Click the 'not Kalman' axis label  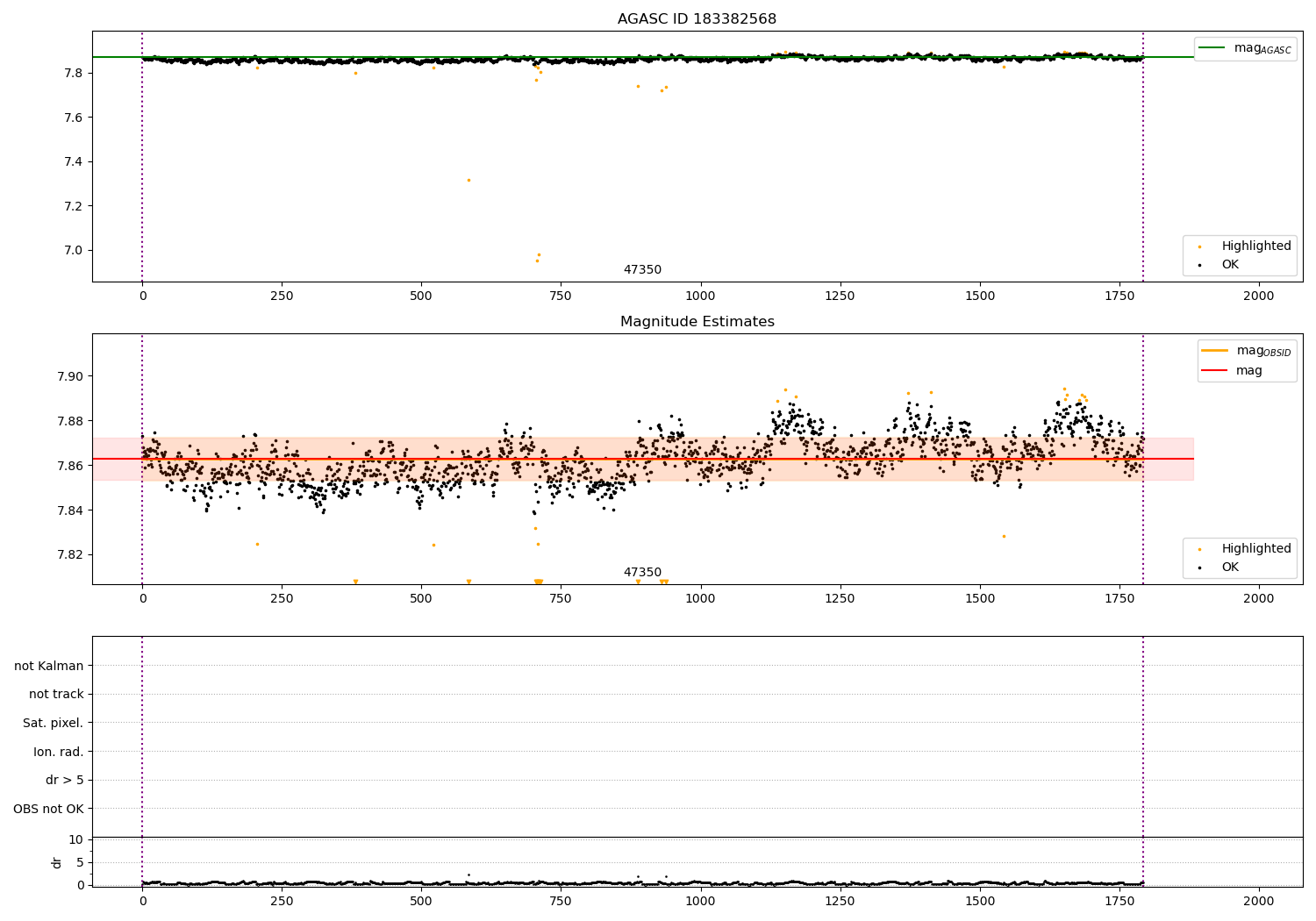pos(49,666)
